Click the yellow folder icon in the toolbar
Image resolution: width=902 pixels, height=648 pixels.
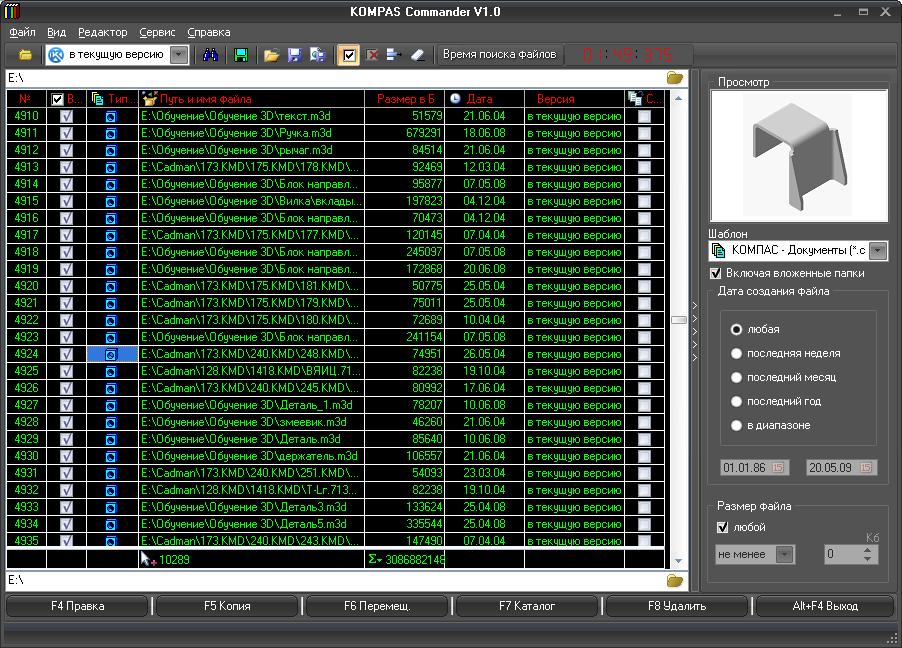coord(25,55)
